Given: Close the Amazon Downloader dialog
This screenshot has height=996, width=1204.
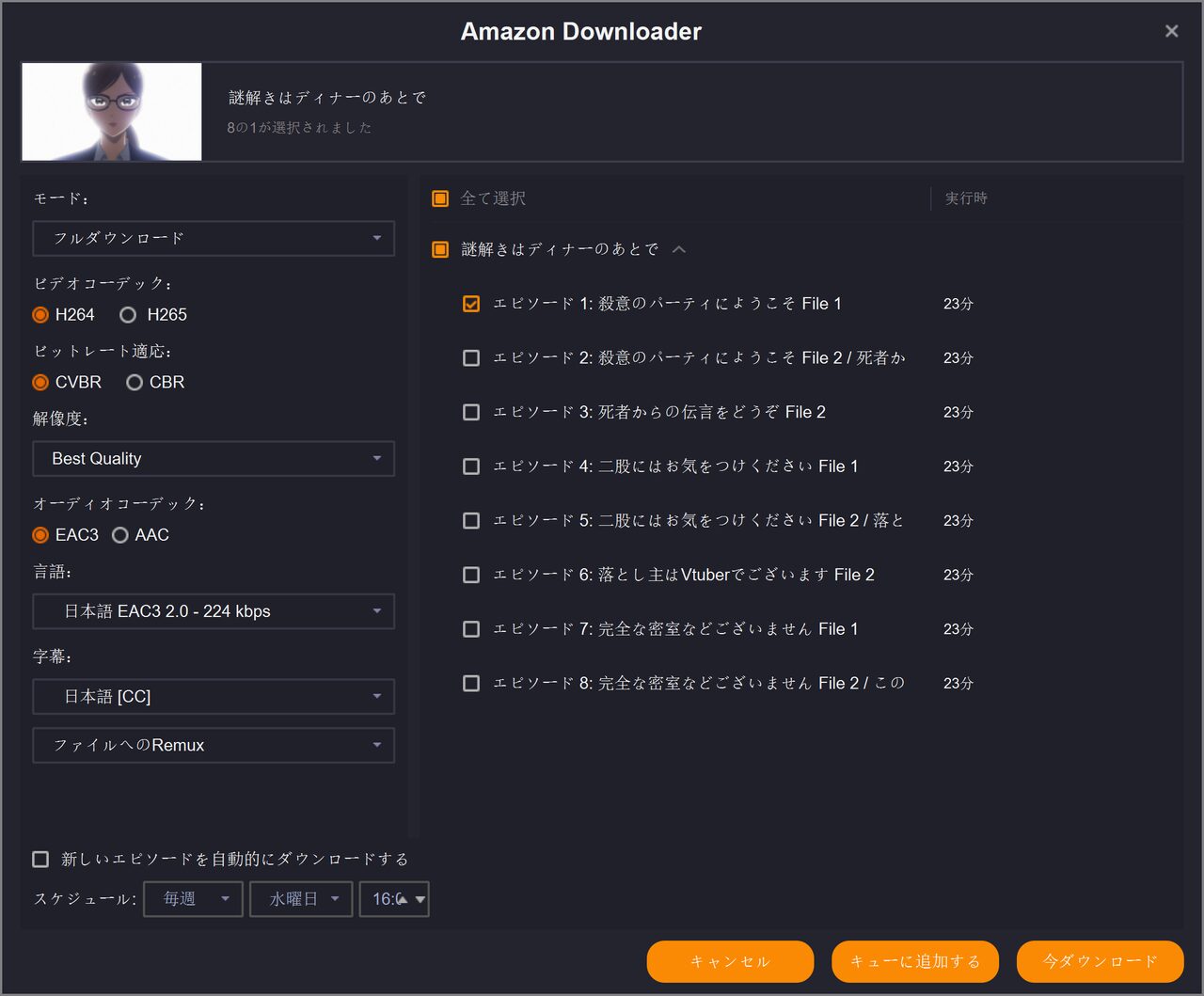Looking at the screenshot, I should (1171, 31).
